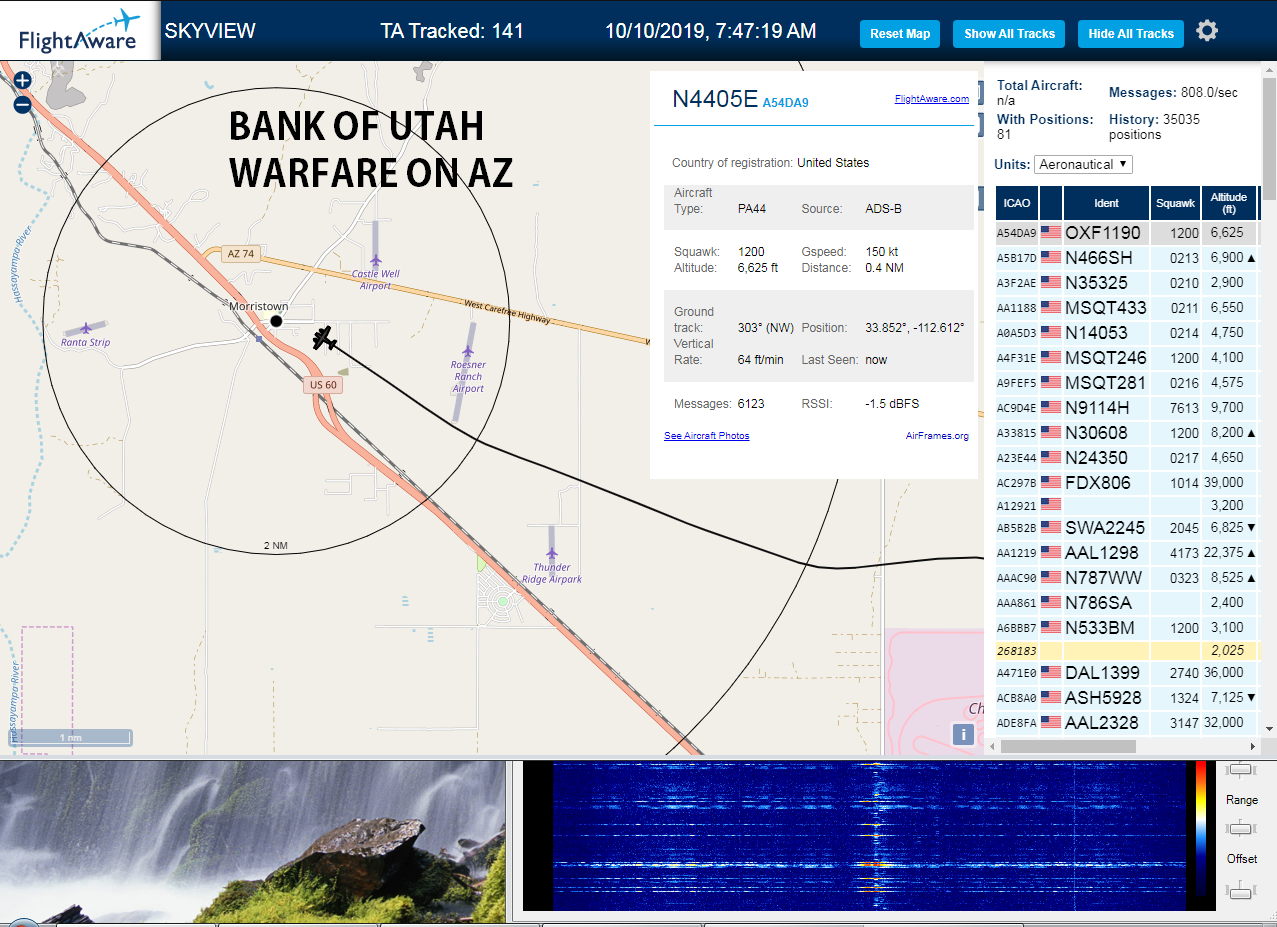Click the Morristown town label on map
This screenshot has height=927, width=1277.
258,306
